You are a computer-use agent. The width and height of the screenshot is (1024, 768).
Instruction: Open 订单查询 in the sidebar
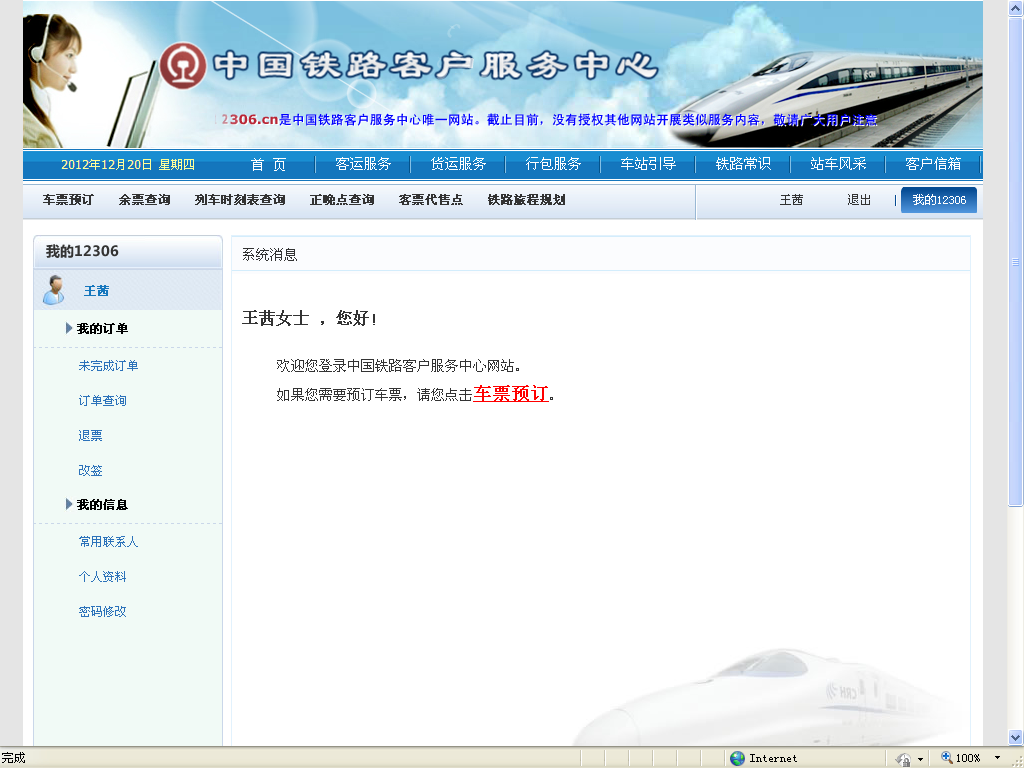point(103,400)
